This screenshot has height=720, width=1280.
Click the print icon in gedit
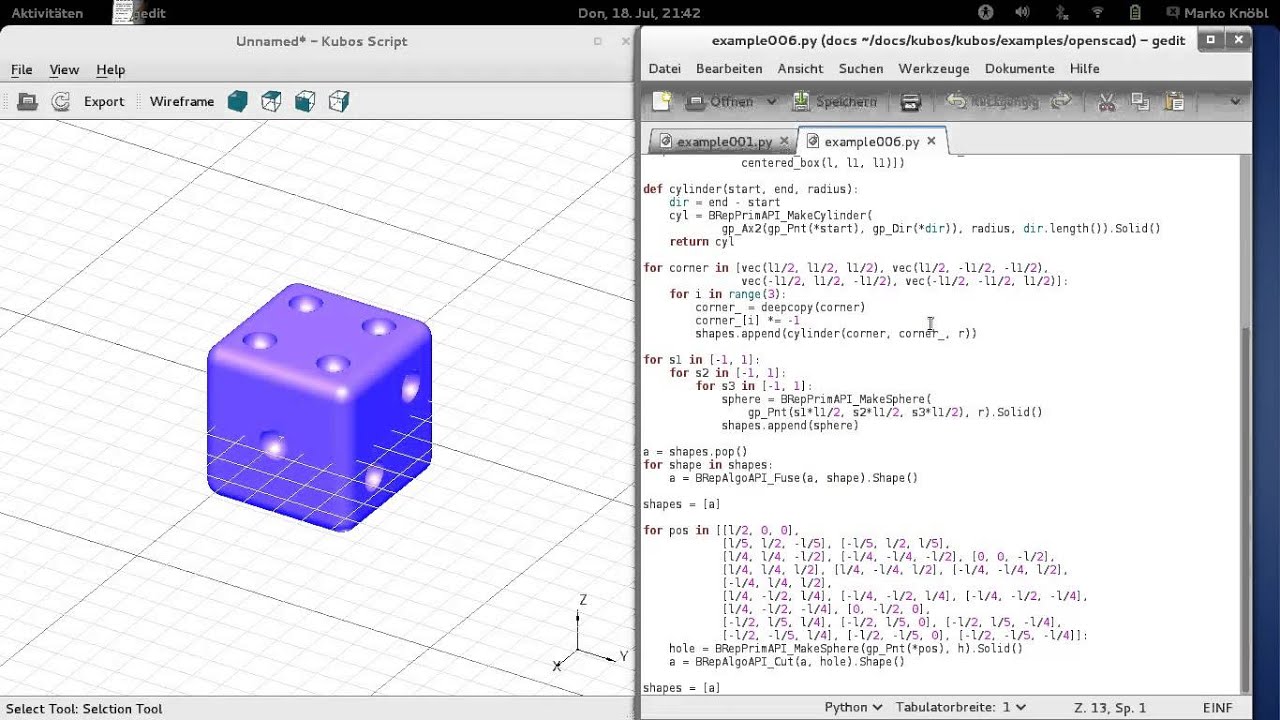(x=910, y=102)
